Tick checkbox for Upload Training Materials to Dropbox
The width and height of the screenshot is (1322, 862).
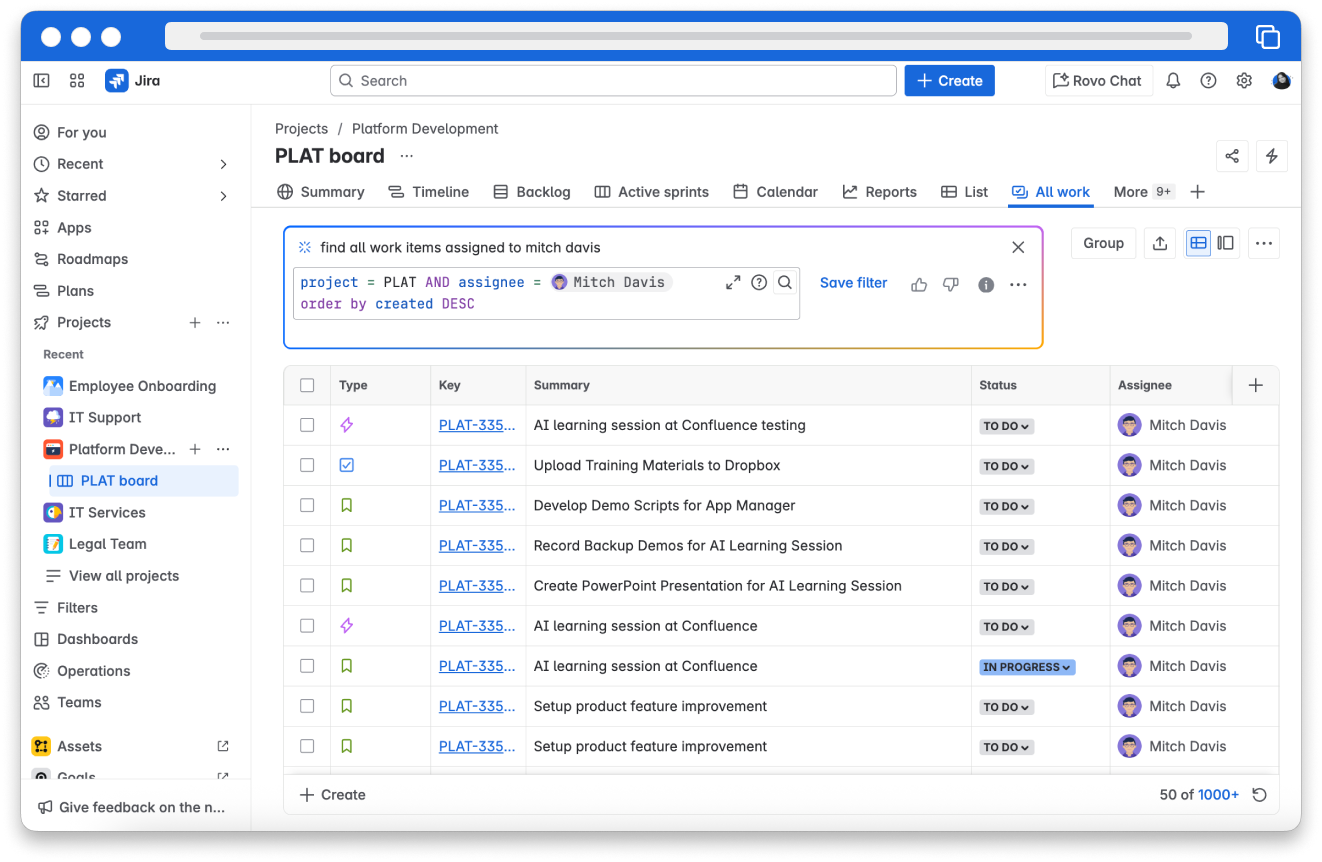pos(307,465)
